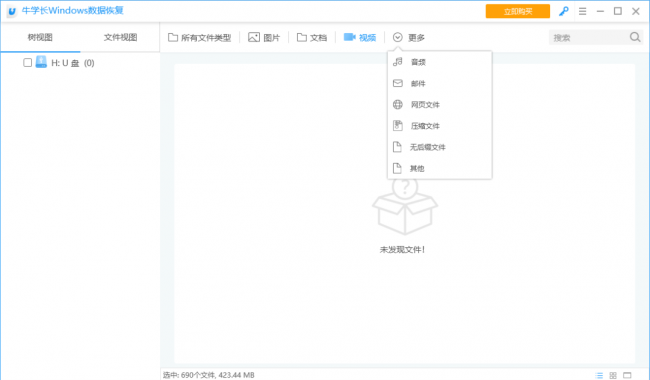650x380 pixels.
Task: Filter files by 图片
Action: 264,37
